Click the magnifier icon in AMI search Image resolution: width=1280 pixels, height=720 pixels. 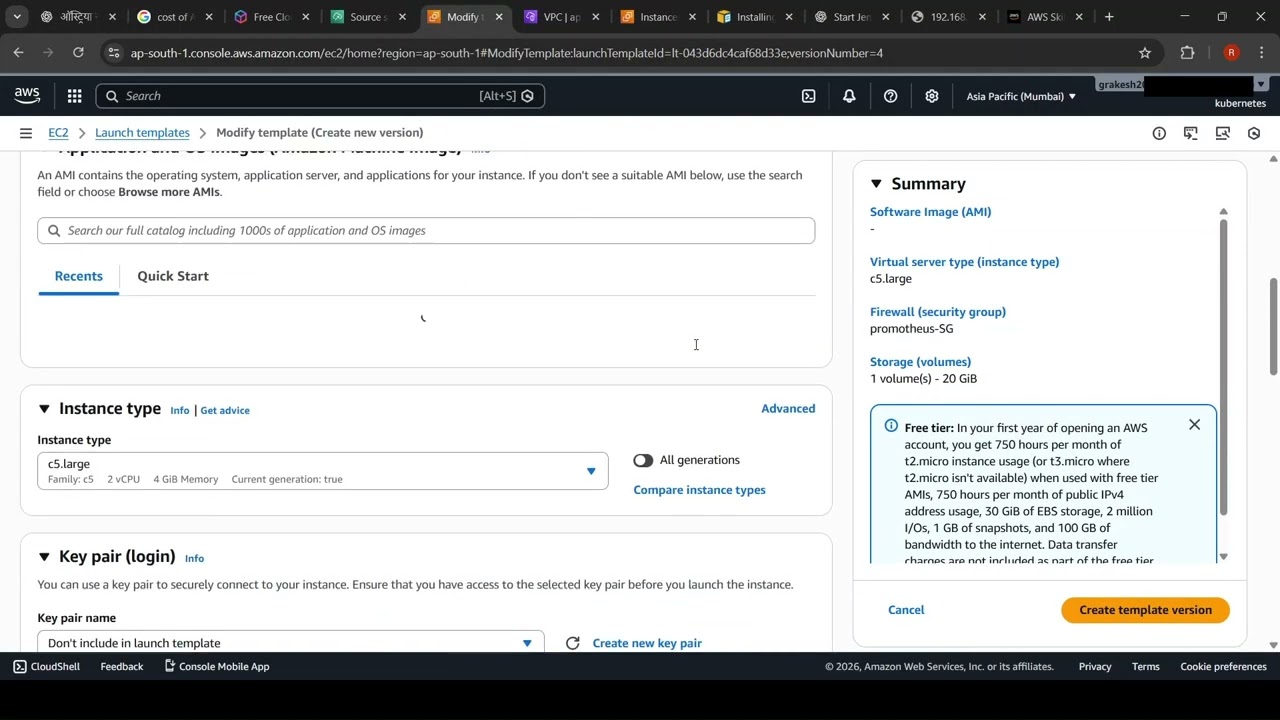(53, 231)
